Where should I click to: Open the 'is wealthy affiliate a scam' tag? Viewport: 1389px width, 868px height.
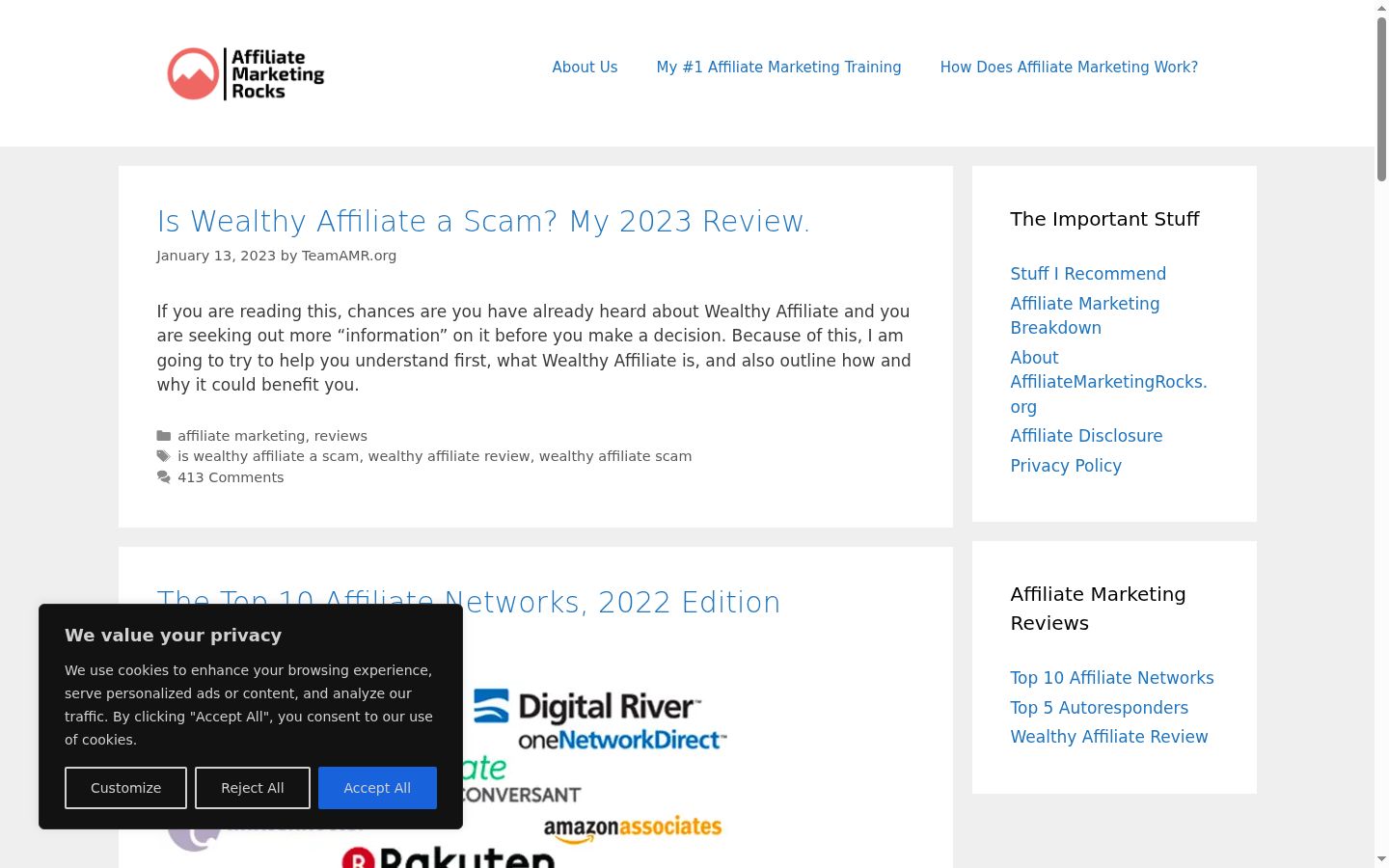(x=268, y=456)
